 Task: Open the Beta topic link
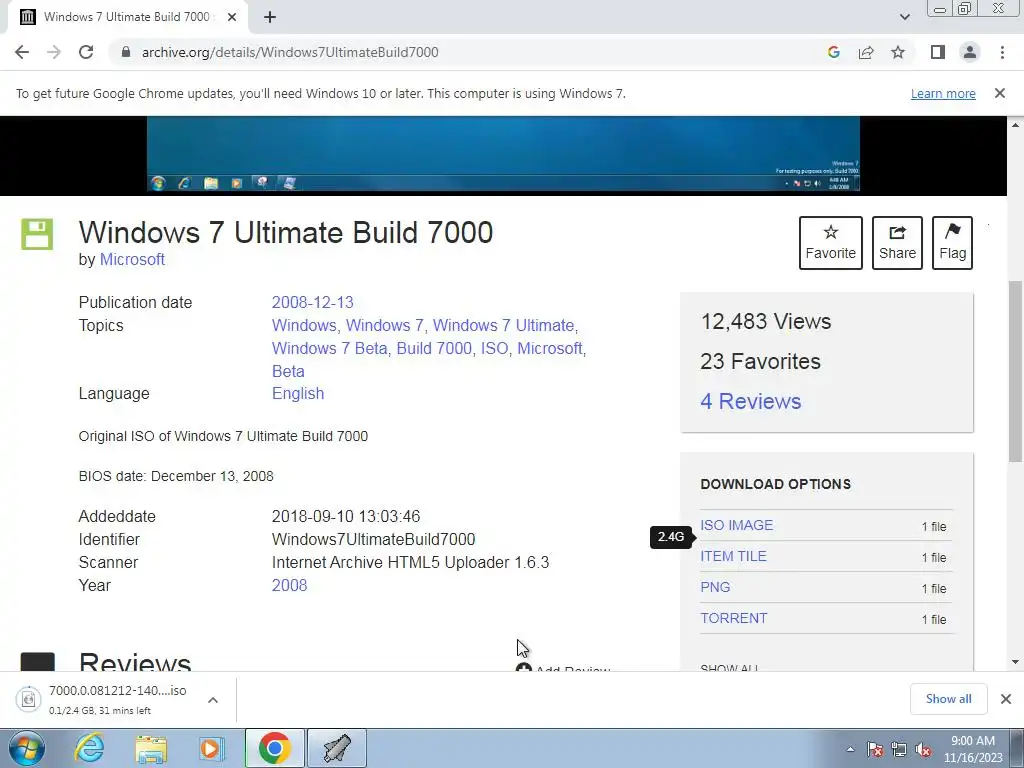pyautogui.click(x=288, y=371)
